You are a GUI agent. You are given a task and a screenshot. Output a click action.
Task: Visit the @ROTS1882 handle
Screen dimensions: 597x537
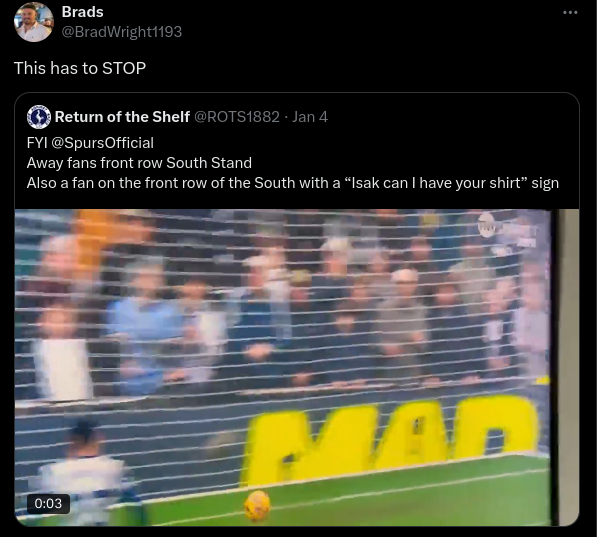[237, 117]
